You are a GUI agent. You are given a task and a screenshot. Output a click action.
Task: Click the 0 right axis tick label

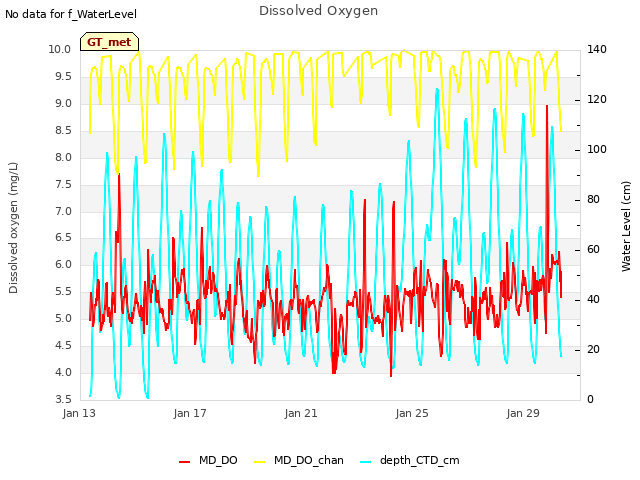pos(590,399)
